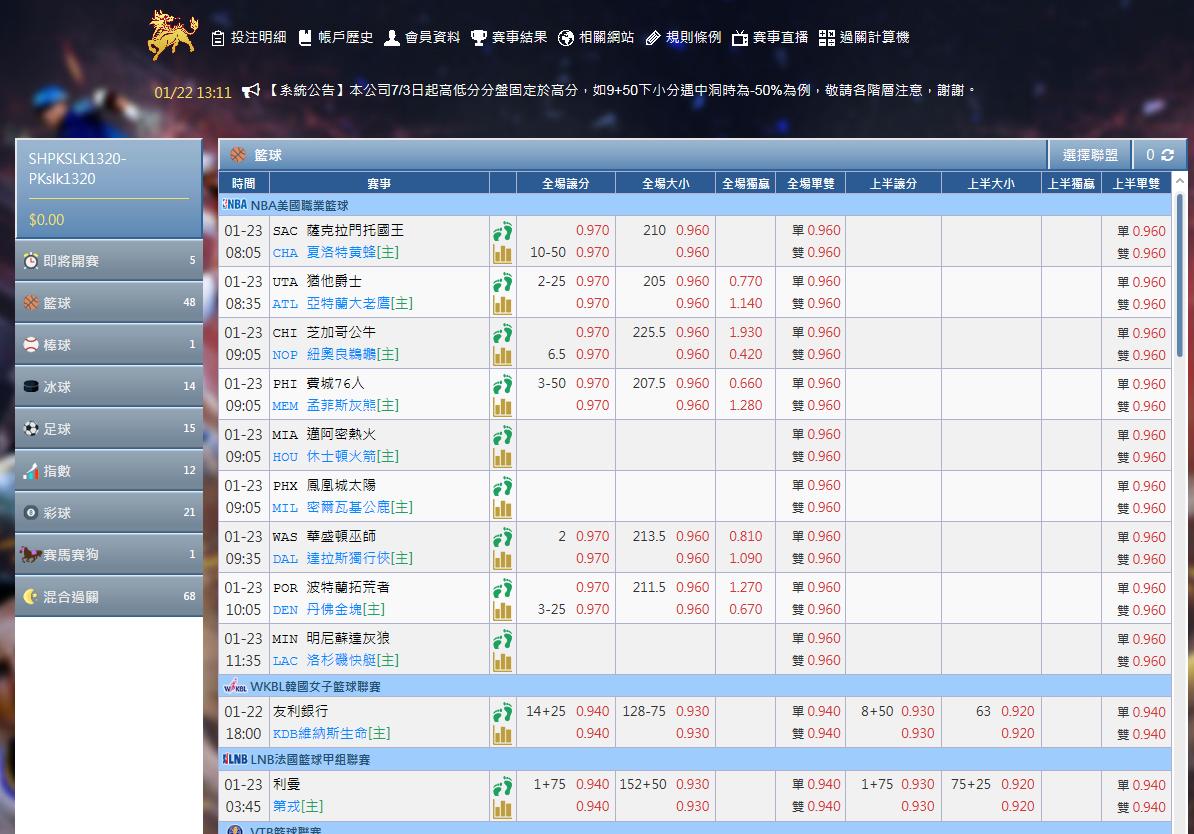Viewport: 1194px width, 834px height.
Task: Click footprints icon for MIN vs LAC game
Action: pyautogui.click(x=503, y=639)
